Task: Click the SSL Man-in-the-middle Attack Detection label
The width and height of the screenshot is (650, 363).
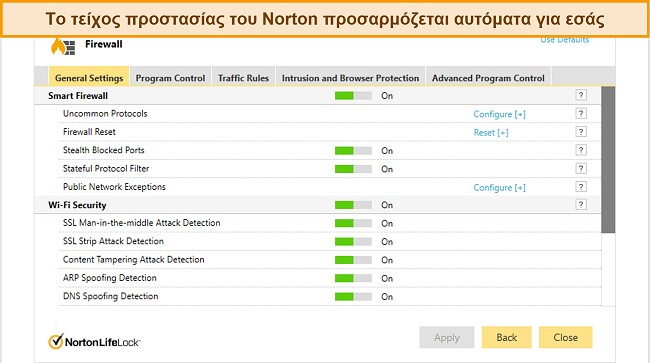Action: point(142,223)
